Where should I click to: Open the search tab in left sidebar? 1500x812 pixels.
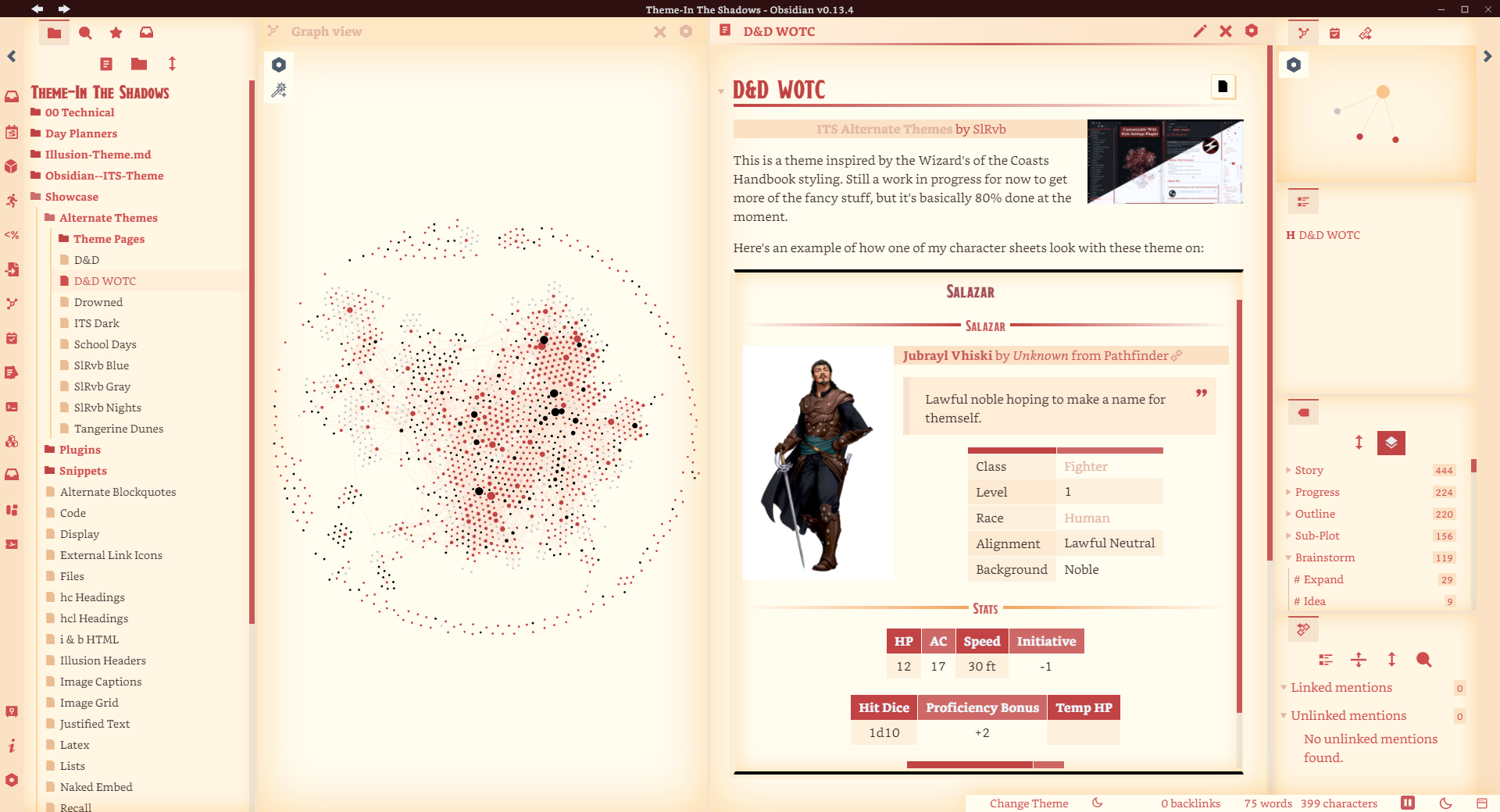pos(85,33)
